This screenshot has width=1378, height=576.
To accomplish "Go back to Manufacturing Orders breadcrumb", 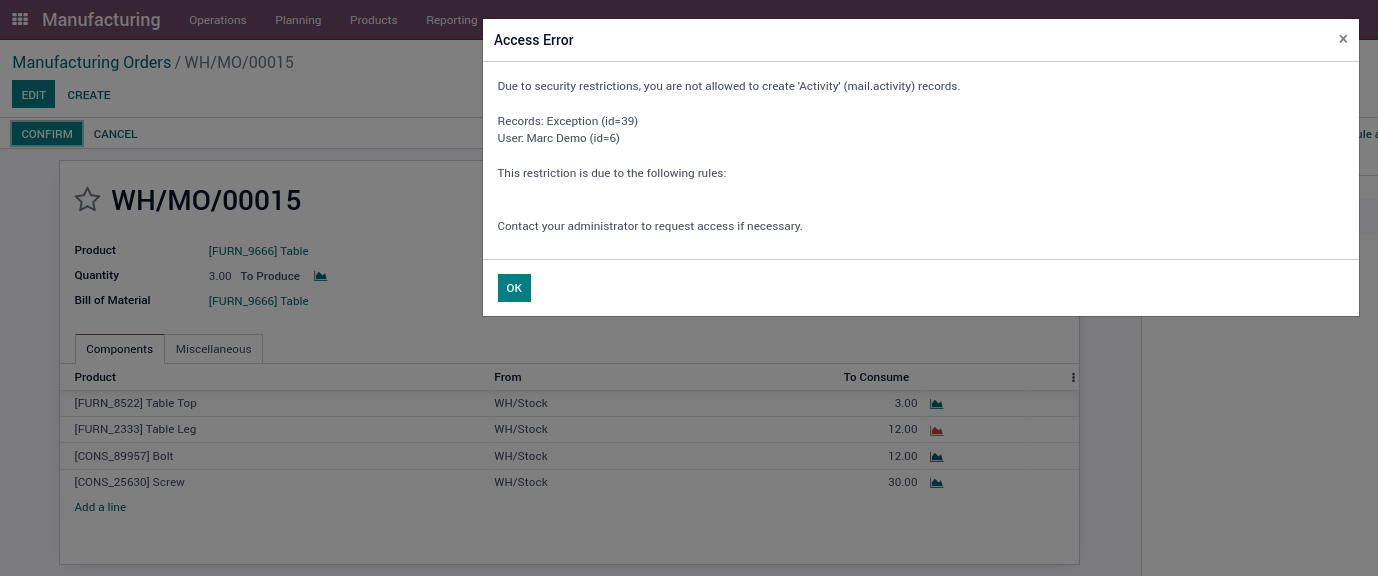I will (x=92, y=62).
